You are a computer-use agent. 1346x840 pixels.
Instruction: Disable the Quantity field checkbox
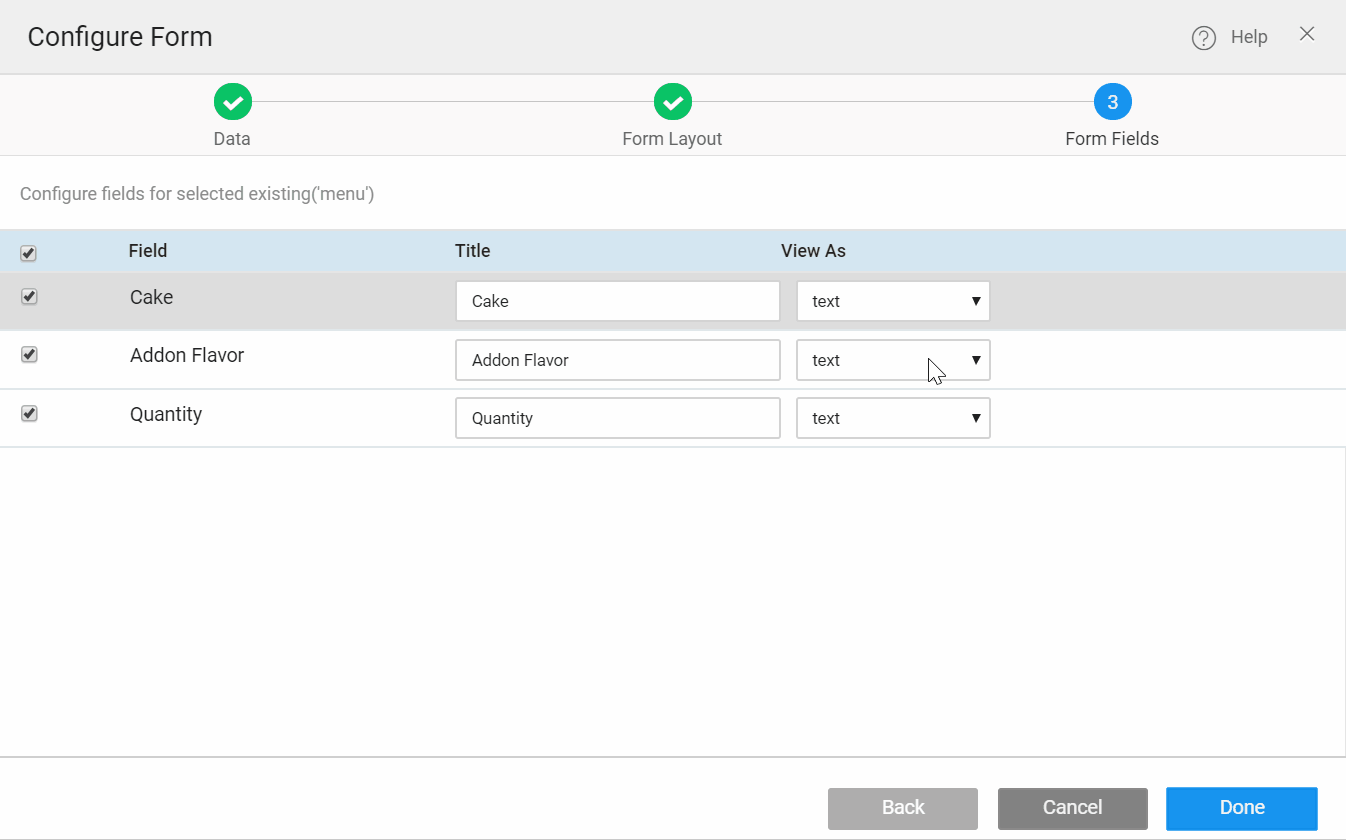coord(29,413)
